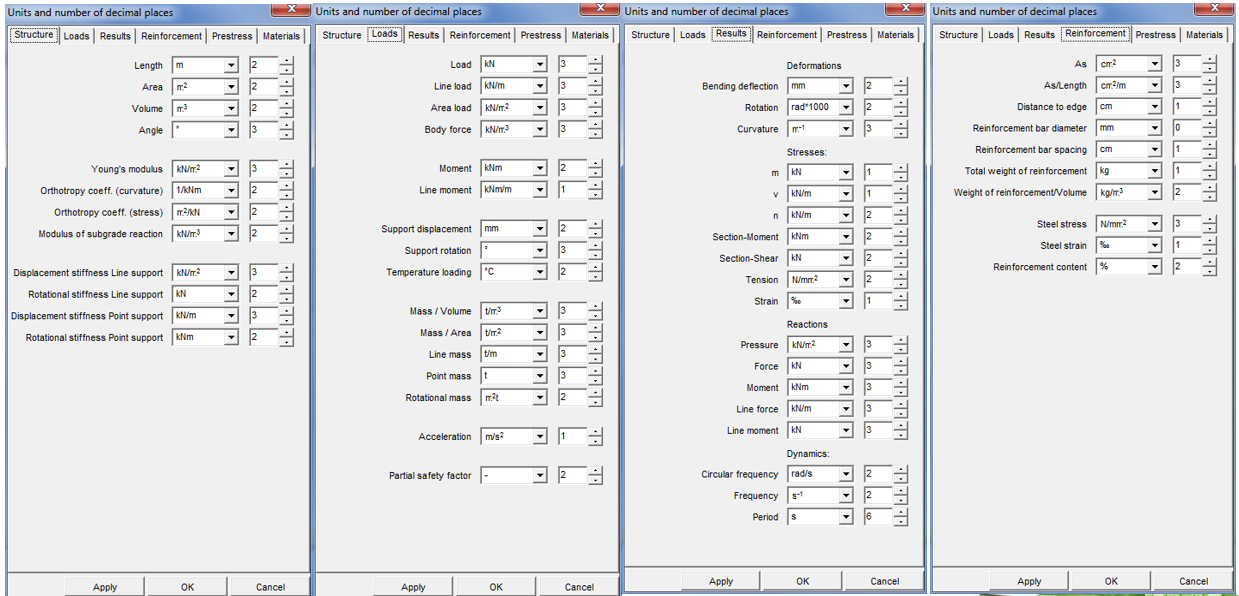The image size is (1239, 596).
Task: Increase decimal places for Support displacement
Action: pos(596,225)
